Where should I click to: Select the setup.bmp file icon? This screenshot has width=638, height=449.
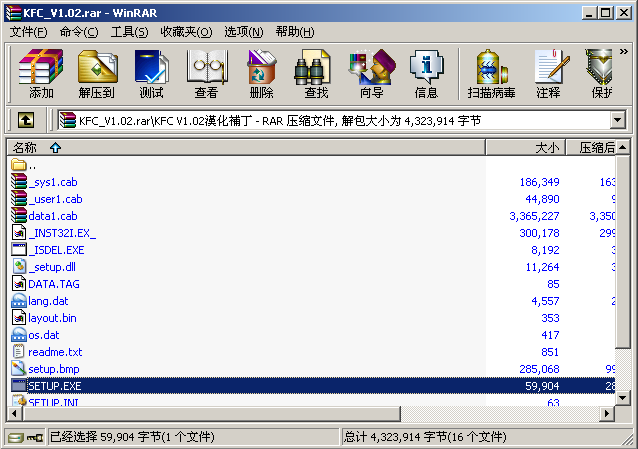[19, 369]
